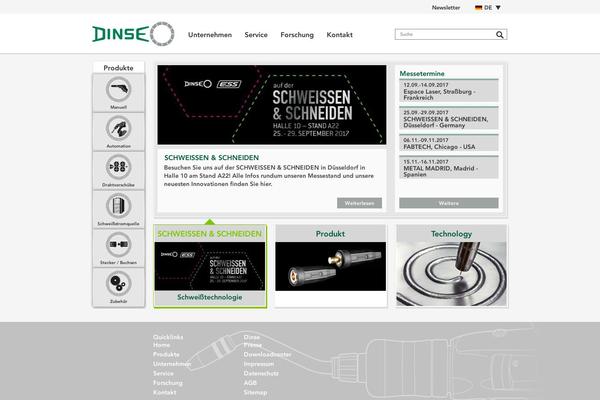The height and width of the screenshot is (400, 600).
Task: Open the Manuell torch product category
Action: tap(118, 93)
